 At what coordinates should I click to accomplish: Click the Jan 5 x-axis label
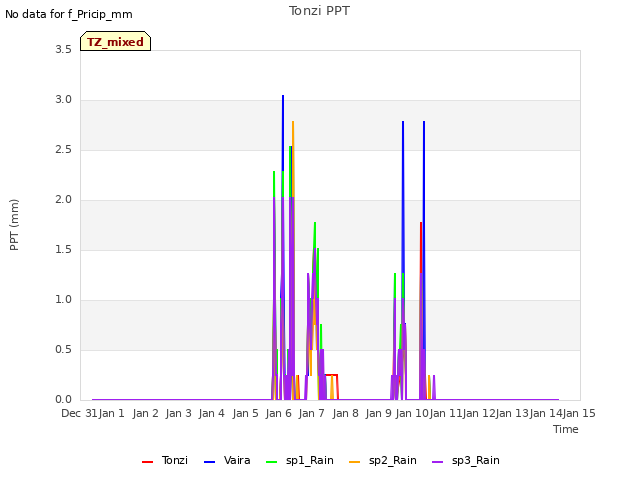245,413
